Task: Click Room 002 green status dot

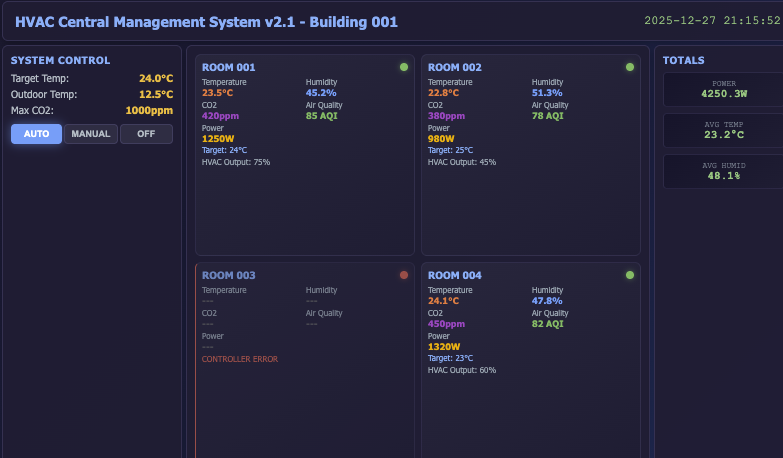Action: coord(630,67)
